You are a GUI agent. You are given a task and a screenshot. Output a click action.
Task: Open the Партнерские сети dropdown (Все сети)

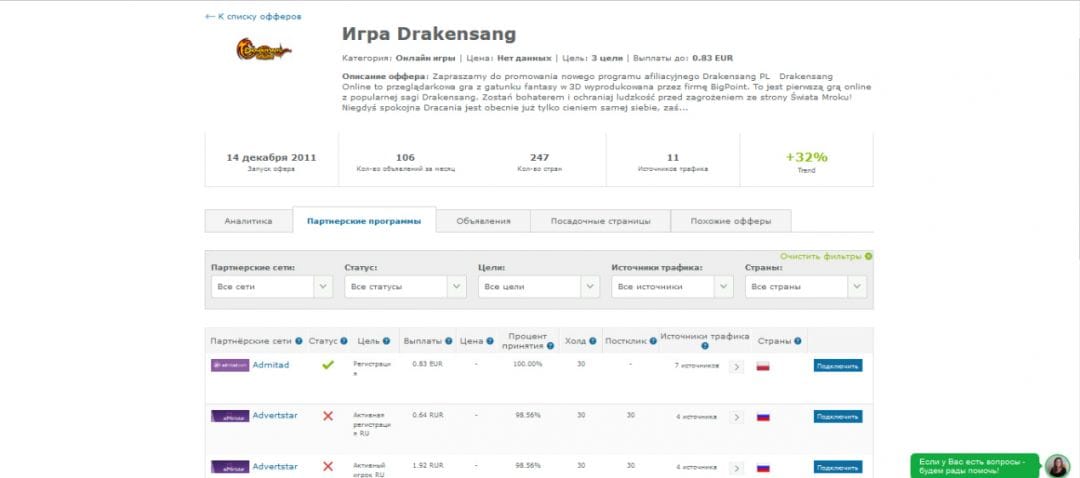(x=272, y=287)
